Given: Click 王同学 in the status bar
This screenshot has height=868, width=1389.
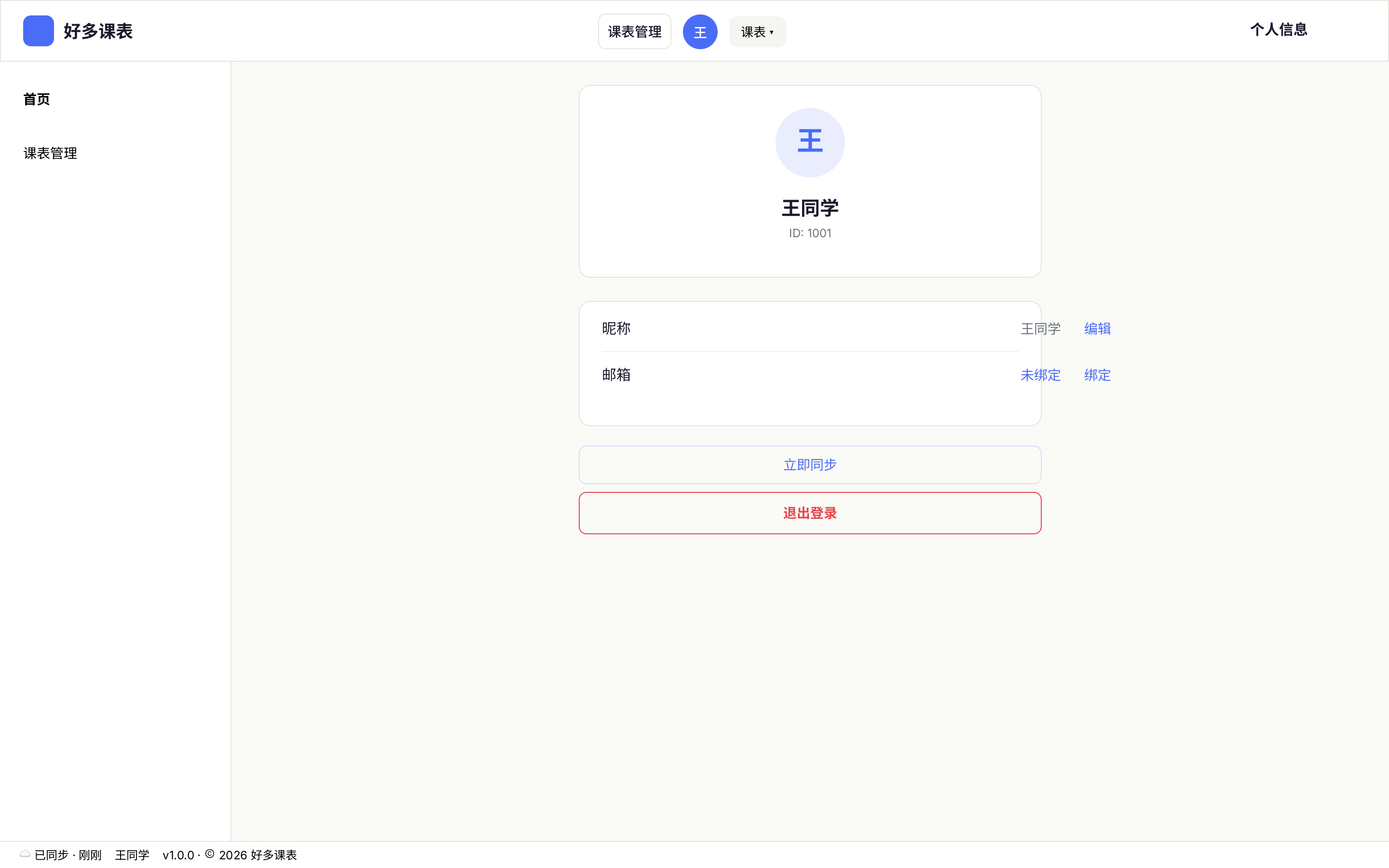Looking at the screenshot, I should 132,855.
